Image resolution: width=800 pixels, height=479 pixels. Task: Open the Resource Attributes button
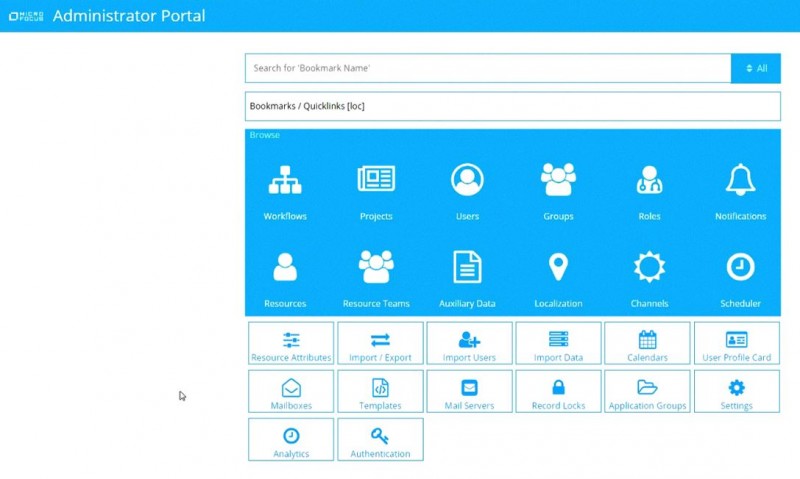click(291, 343)
